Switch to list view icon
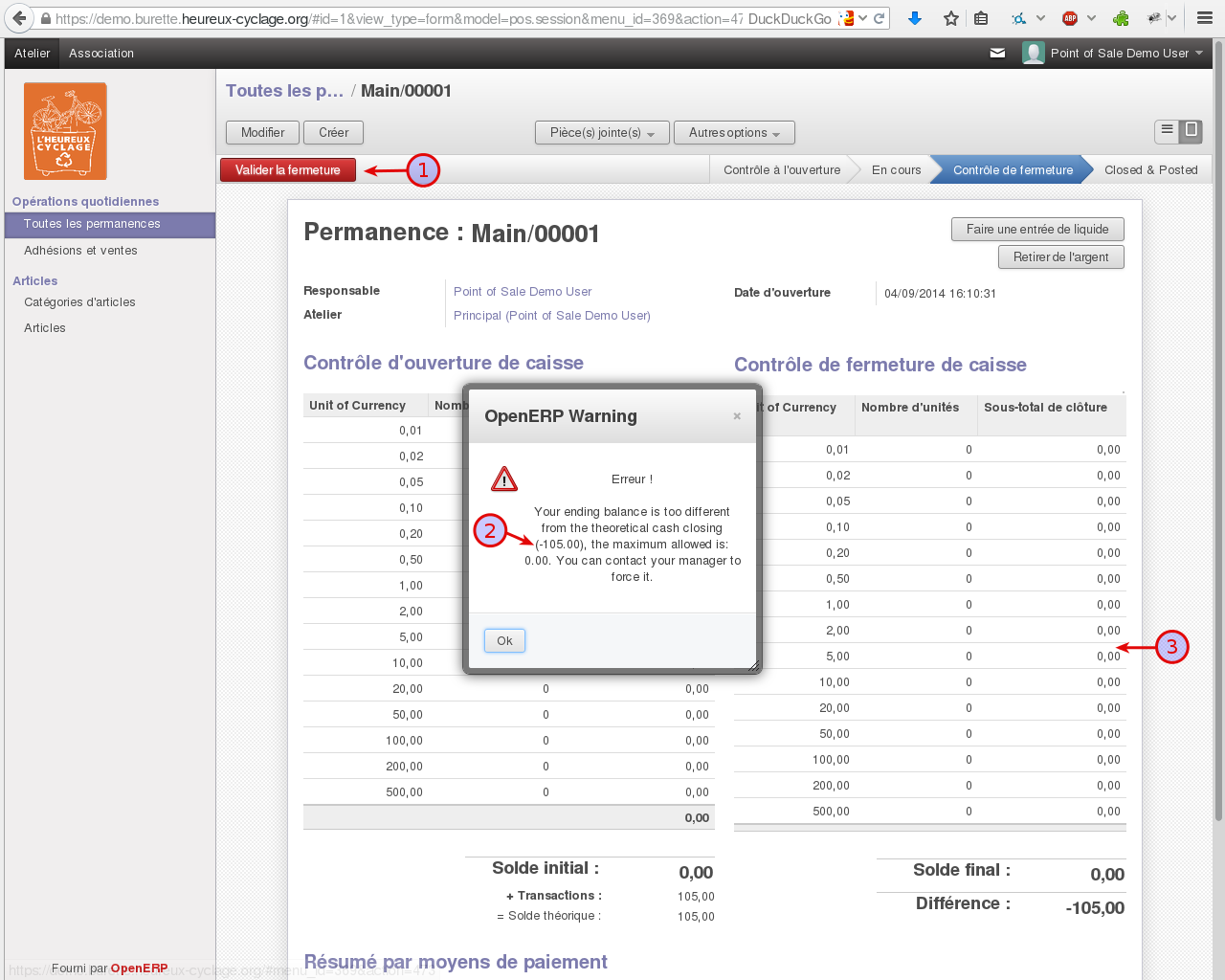This screenshot has height=980, width=1225. coord(1167,131)
